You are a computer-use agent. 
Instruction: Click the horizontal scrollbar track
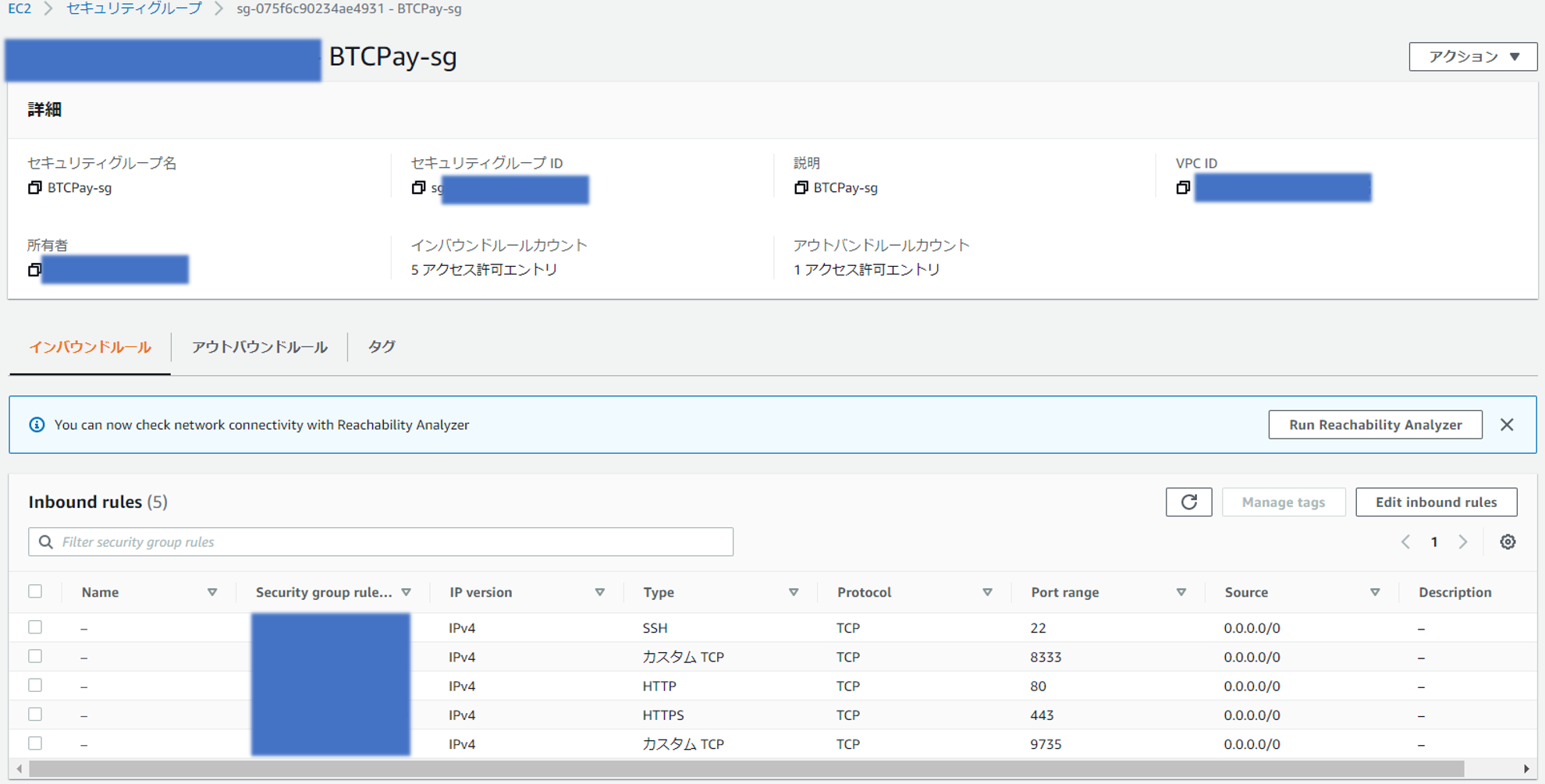747,769
